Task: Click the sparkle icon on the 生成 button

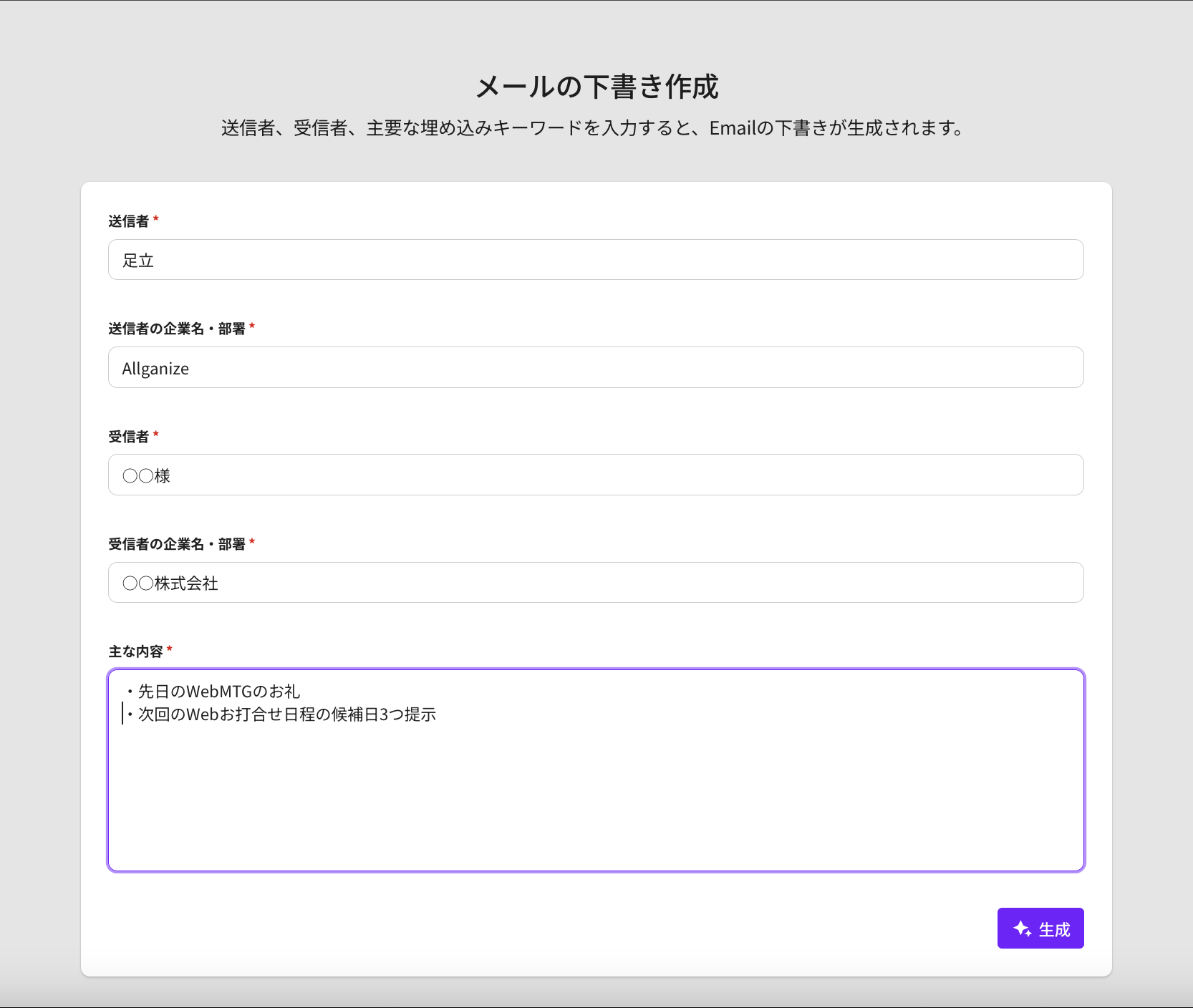Action: click(x=1022, y=929)
